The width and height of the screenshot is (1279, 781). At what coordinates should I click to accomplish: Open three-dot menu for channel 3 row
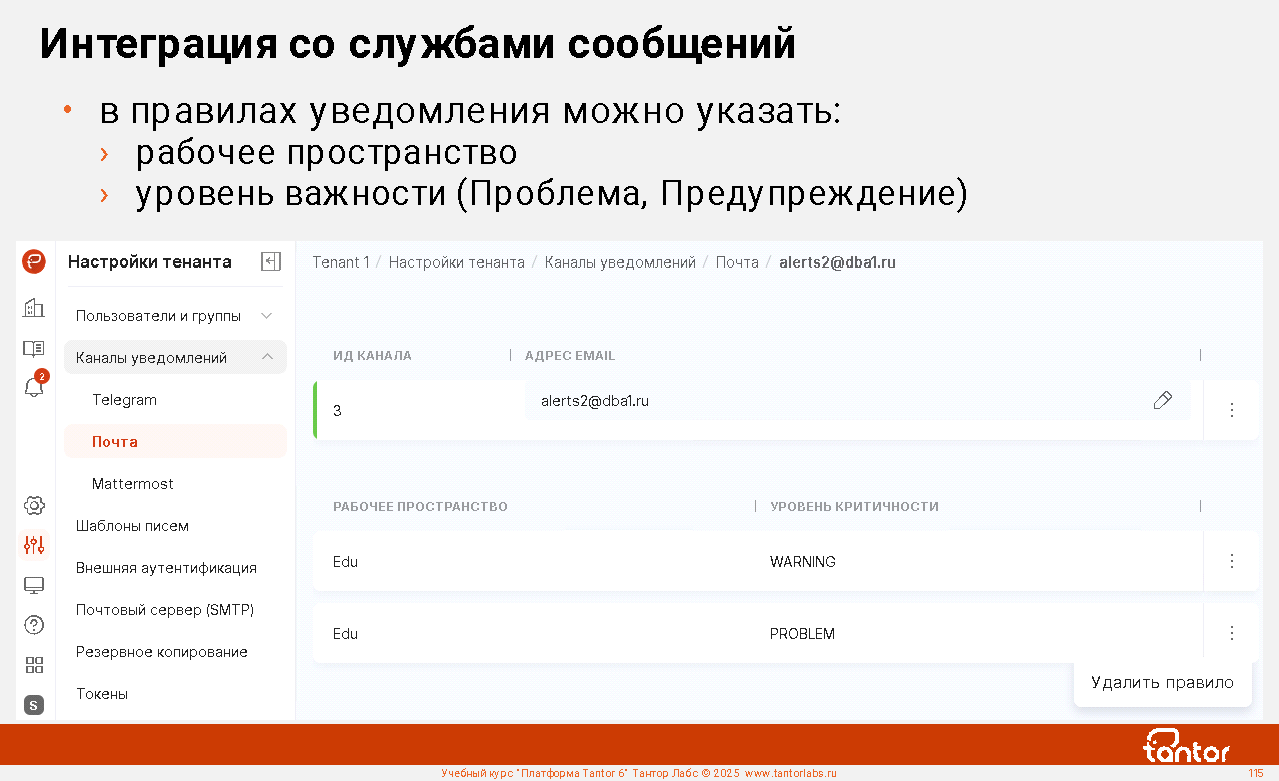[1231, 410]
